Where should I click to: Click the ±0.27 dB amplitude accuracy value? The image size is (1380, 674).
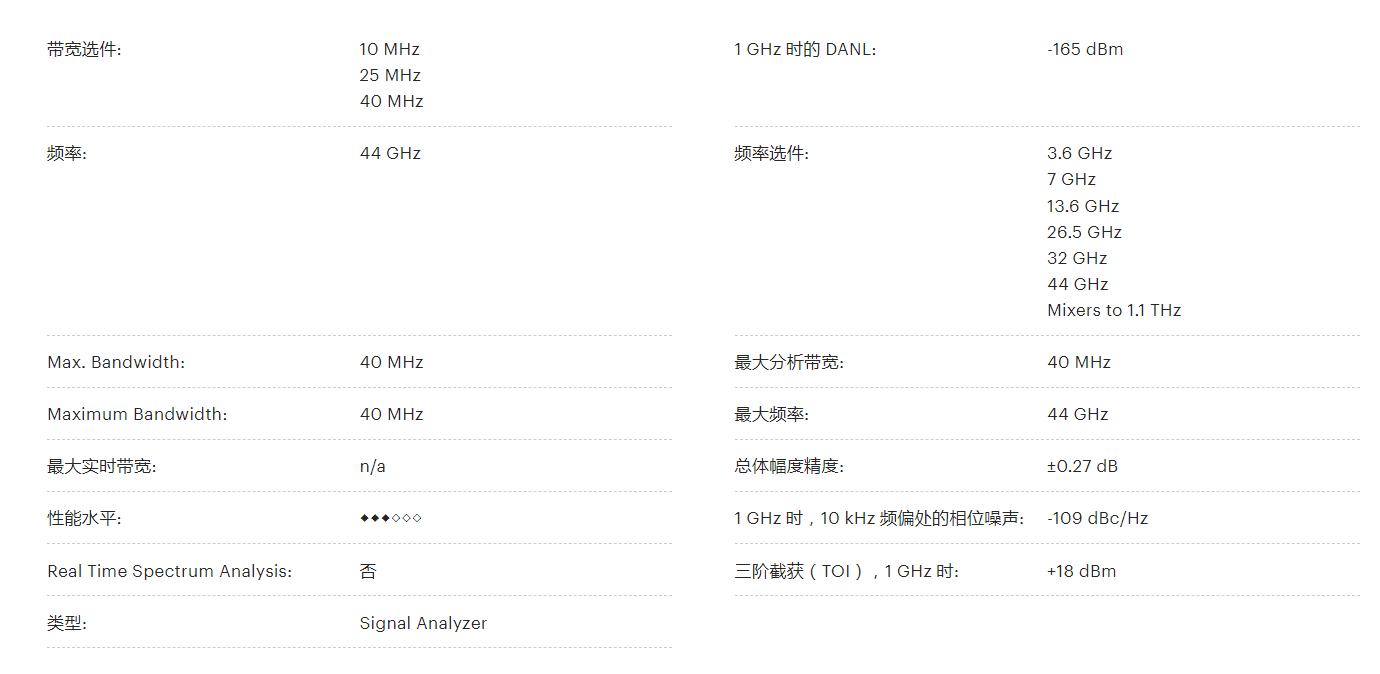[1083, 466]
